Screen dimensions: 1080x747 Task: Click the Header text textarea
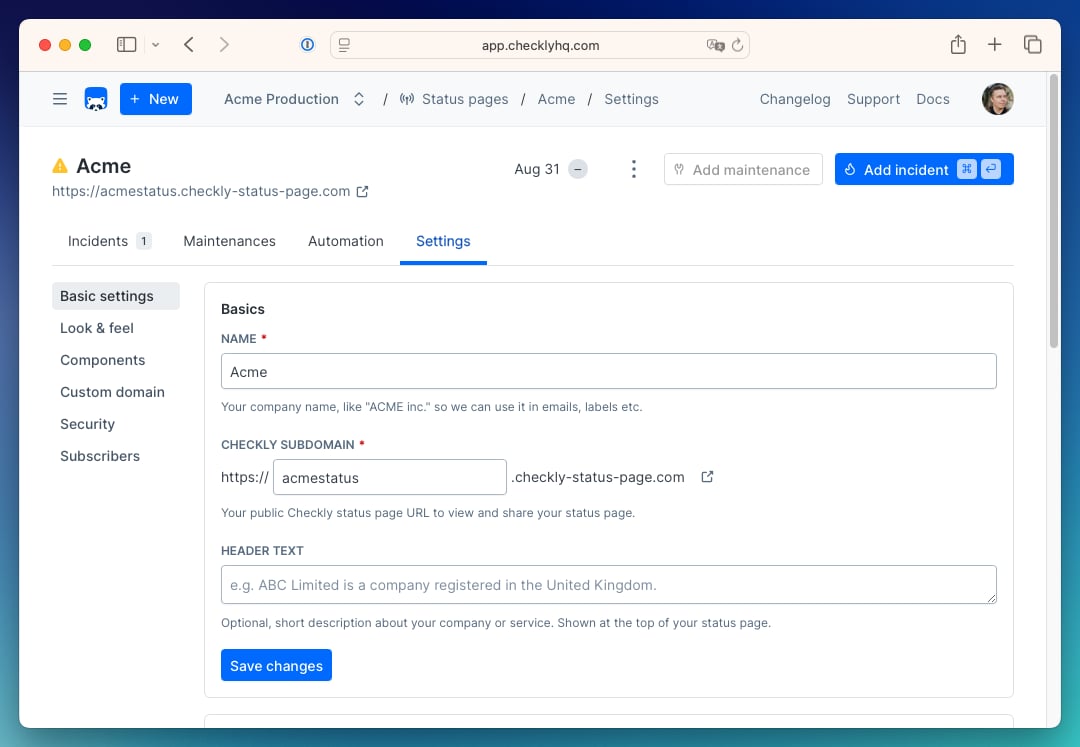point(608,585)
